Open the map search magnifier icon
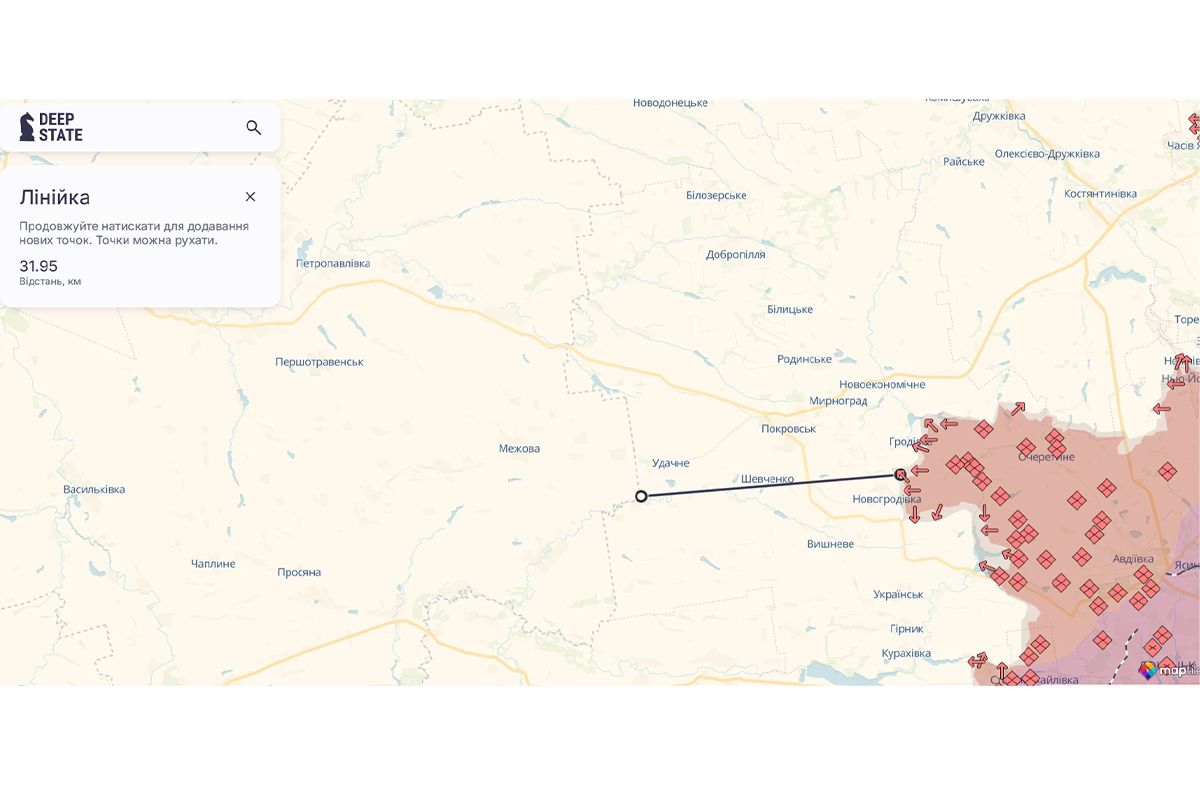 pos(253,127)
